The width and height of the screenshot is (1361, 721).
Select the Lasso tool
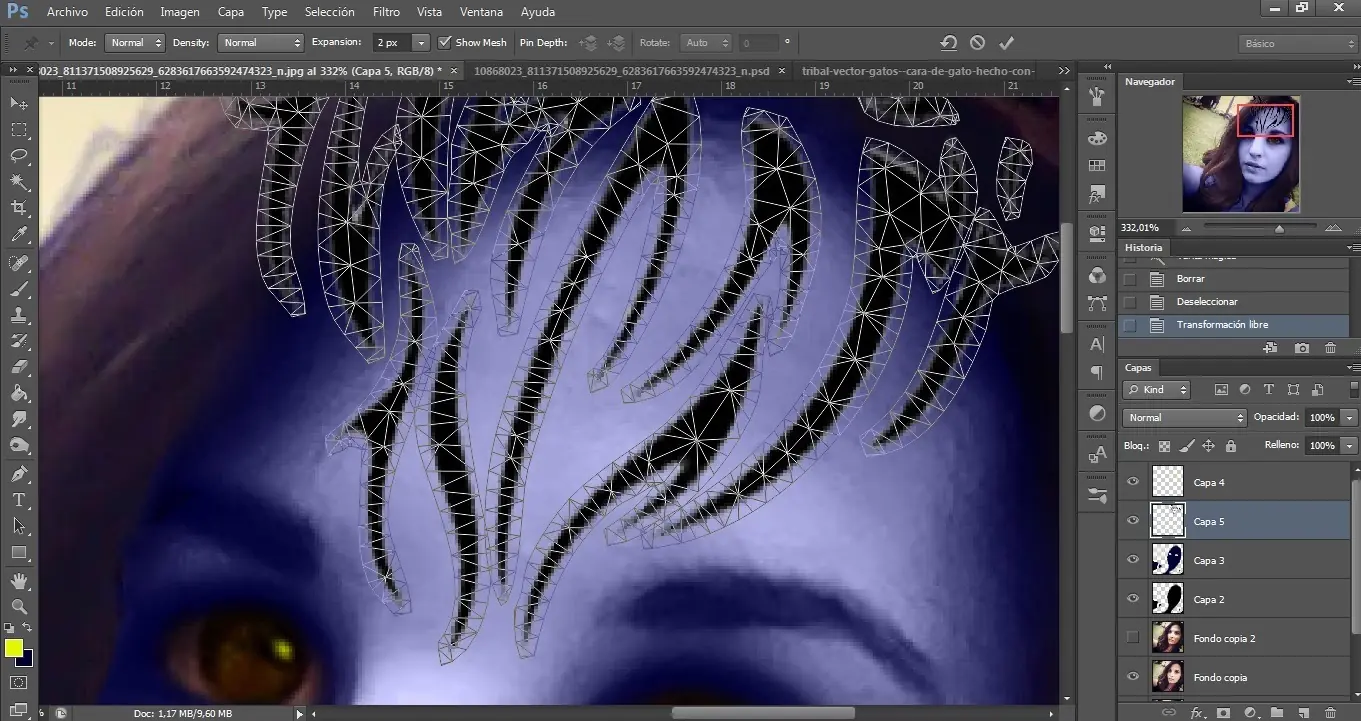19,156
